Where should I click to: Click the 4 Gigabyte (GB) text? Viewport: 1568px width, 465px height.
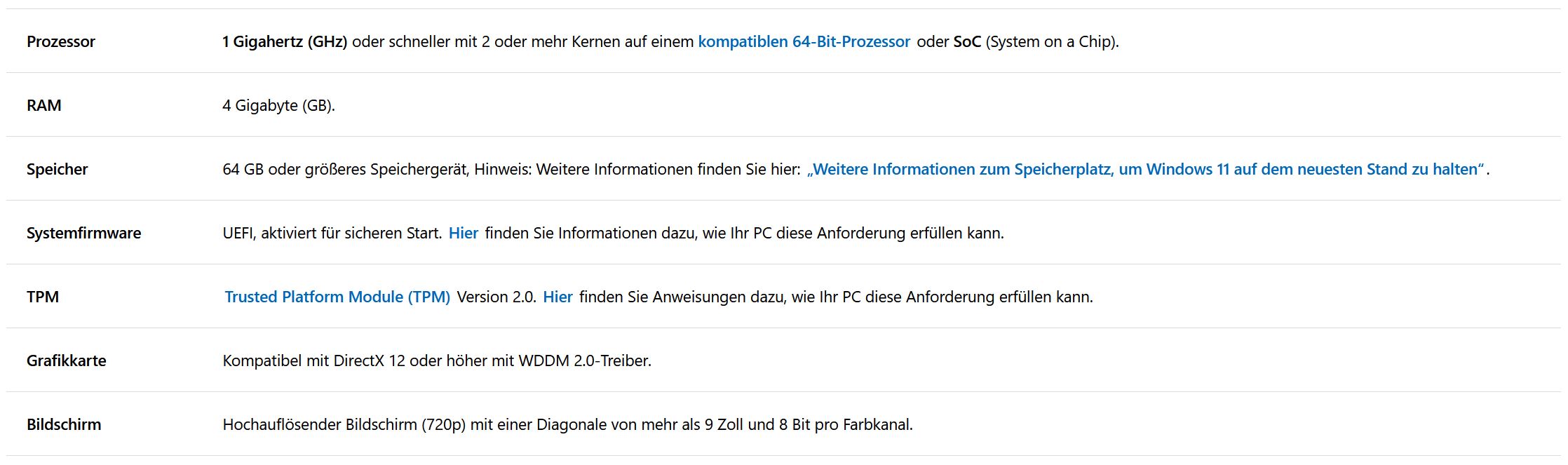tap(278, 106)
